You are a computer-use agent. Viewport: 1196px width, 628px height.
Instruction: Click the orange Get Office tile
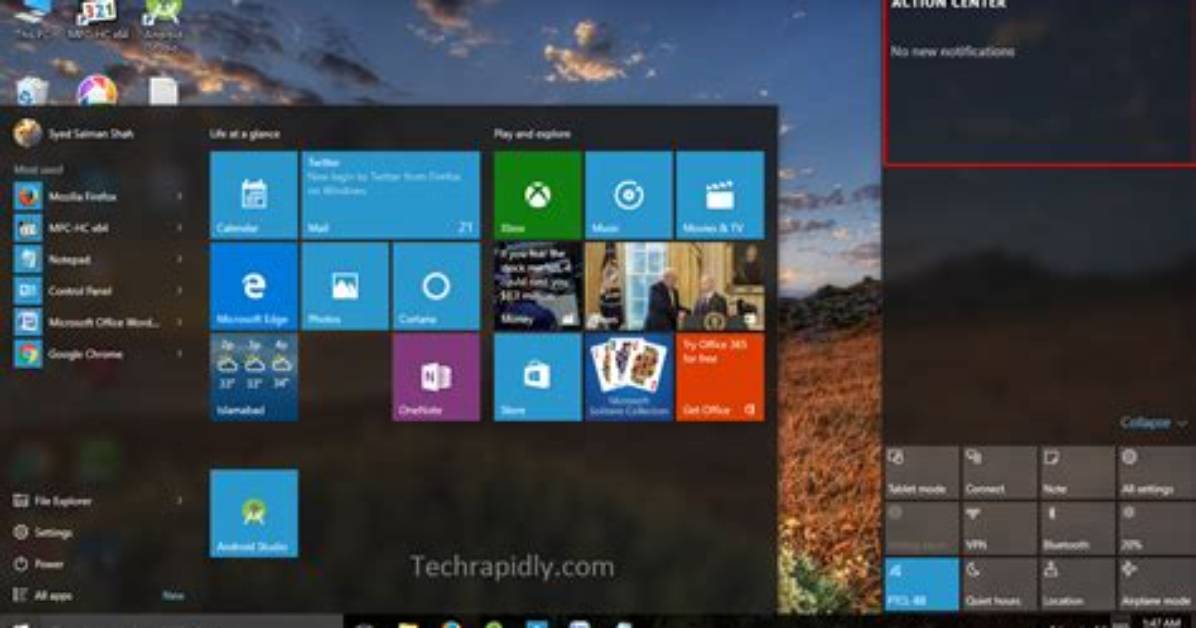720,377
